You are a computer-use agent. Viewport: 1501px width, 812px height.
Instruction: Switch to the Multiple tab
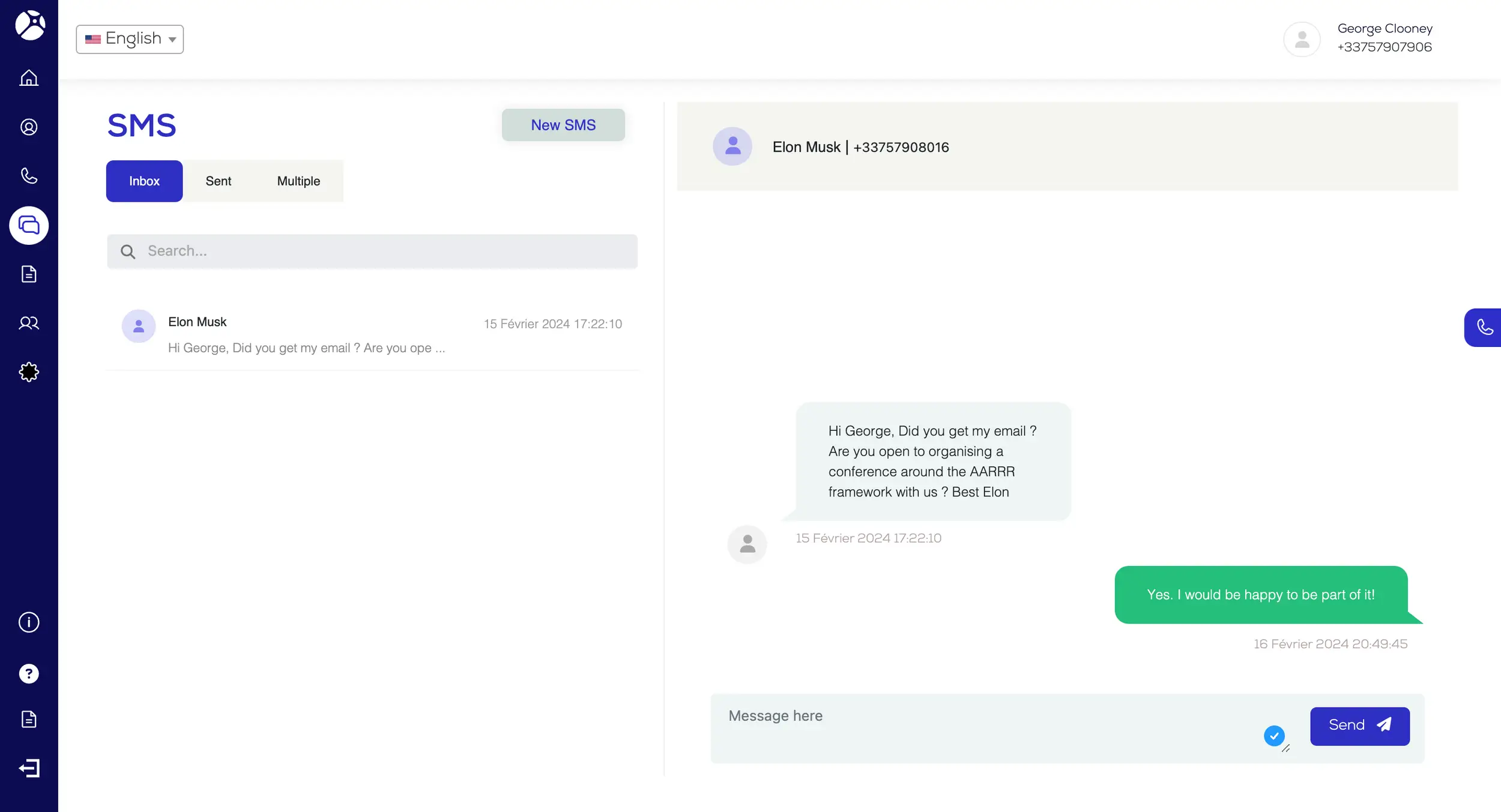pos(298,181)
